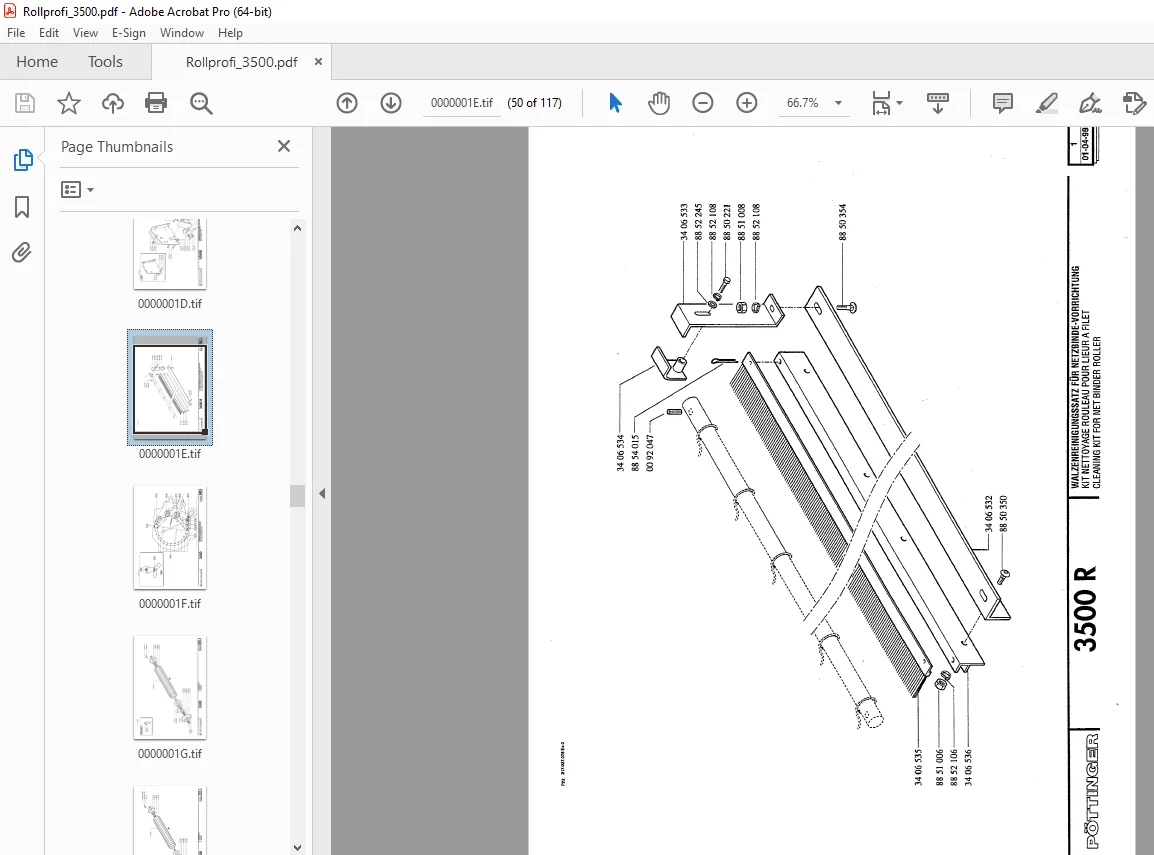Activate the Hand pan tool
Screen dimensions: 1154x855
click(659, 103)
